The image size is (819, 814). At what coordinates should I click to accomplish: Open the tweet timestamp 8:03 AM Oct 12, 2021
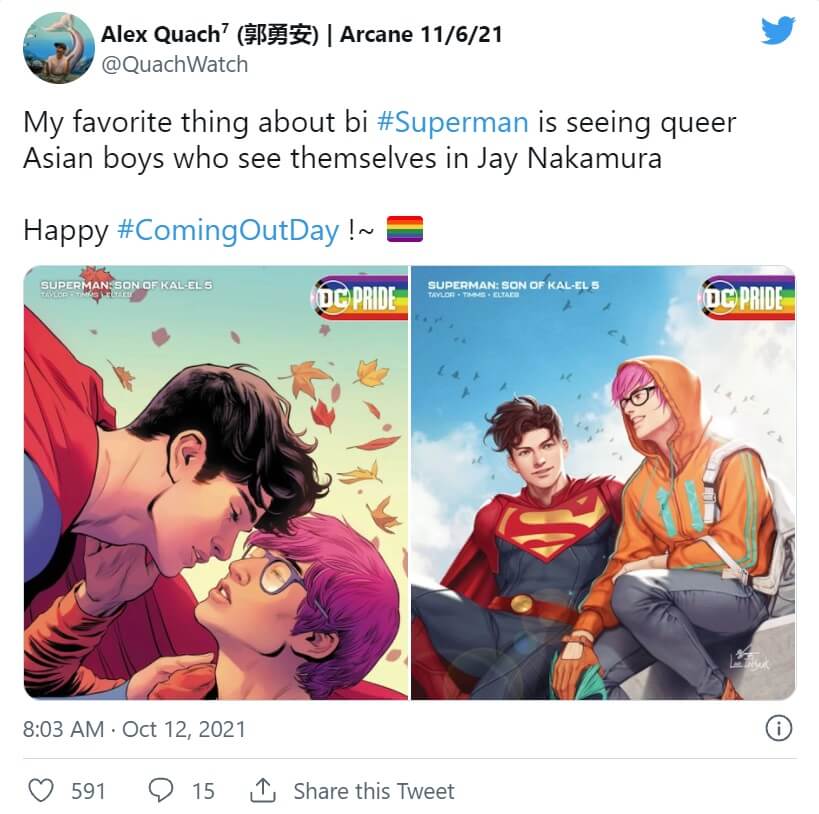pyautogui.click(x=134, y=729)
